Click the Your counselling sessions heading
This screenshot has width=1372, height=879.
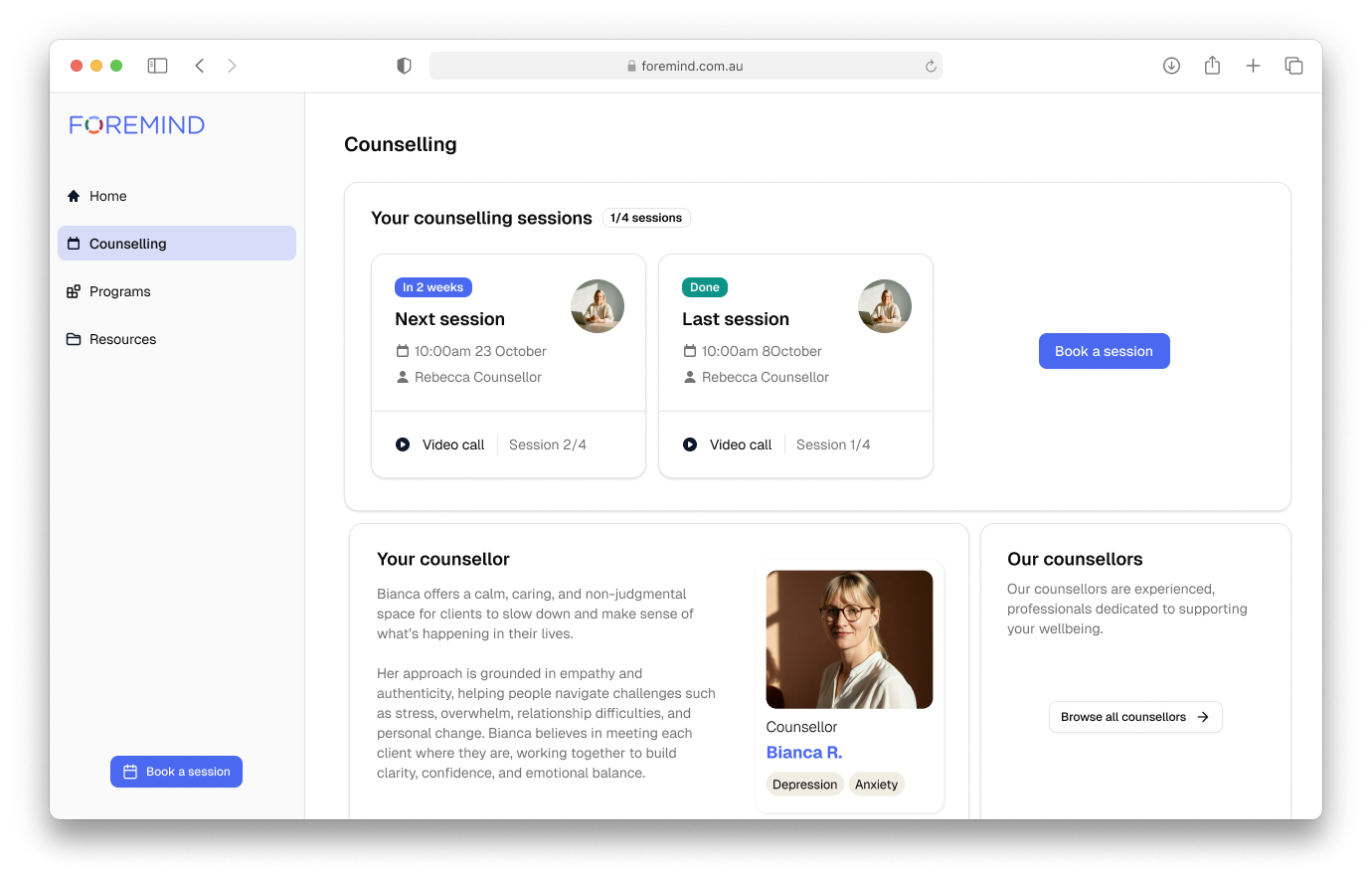point(481,218)
